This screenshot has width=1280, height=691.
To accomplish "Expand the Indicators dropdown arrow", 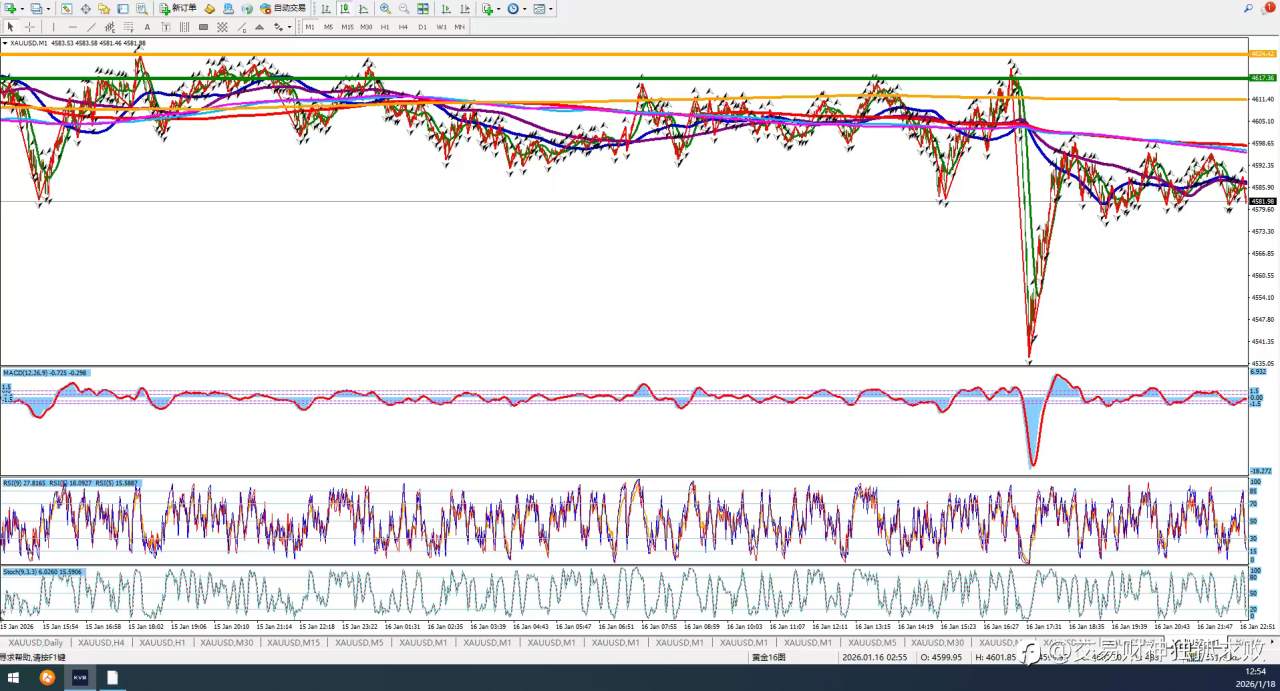I will point(498,8).
